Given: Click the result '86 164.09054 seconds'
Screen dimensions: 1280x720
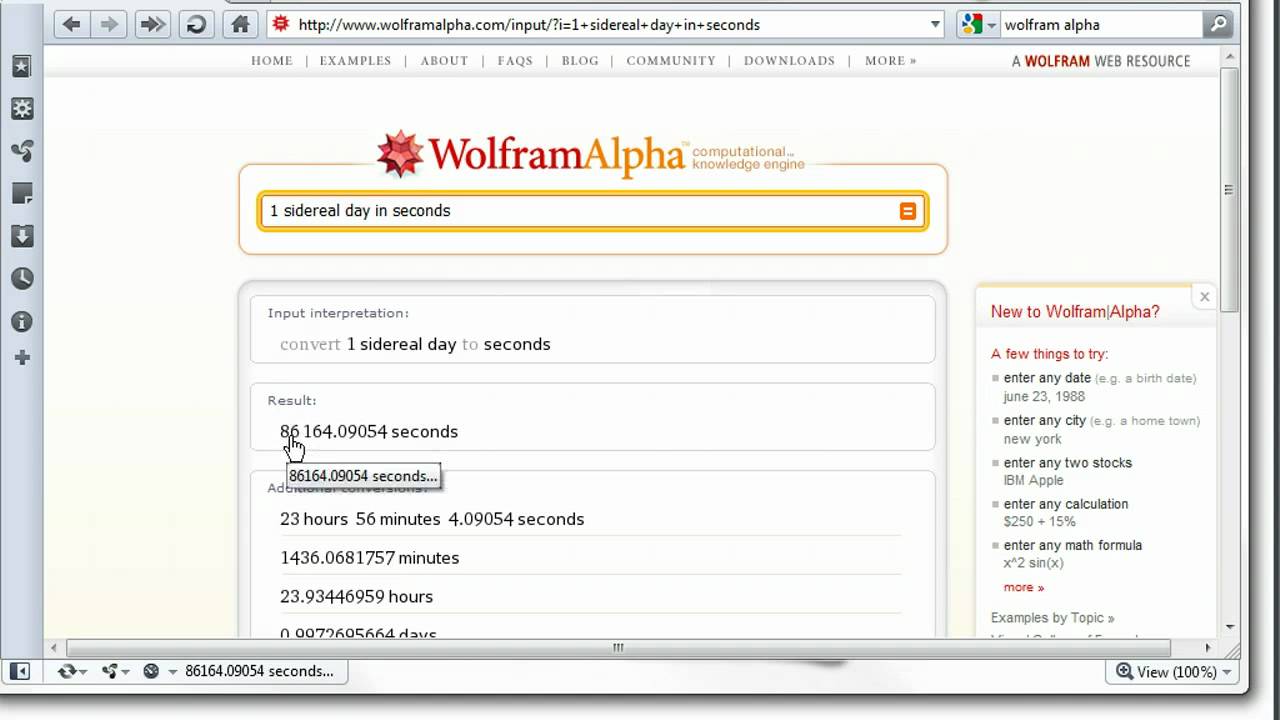Looking at the screenshot, I should tap(369, 432).
